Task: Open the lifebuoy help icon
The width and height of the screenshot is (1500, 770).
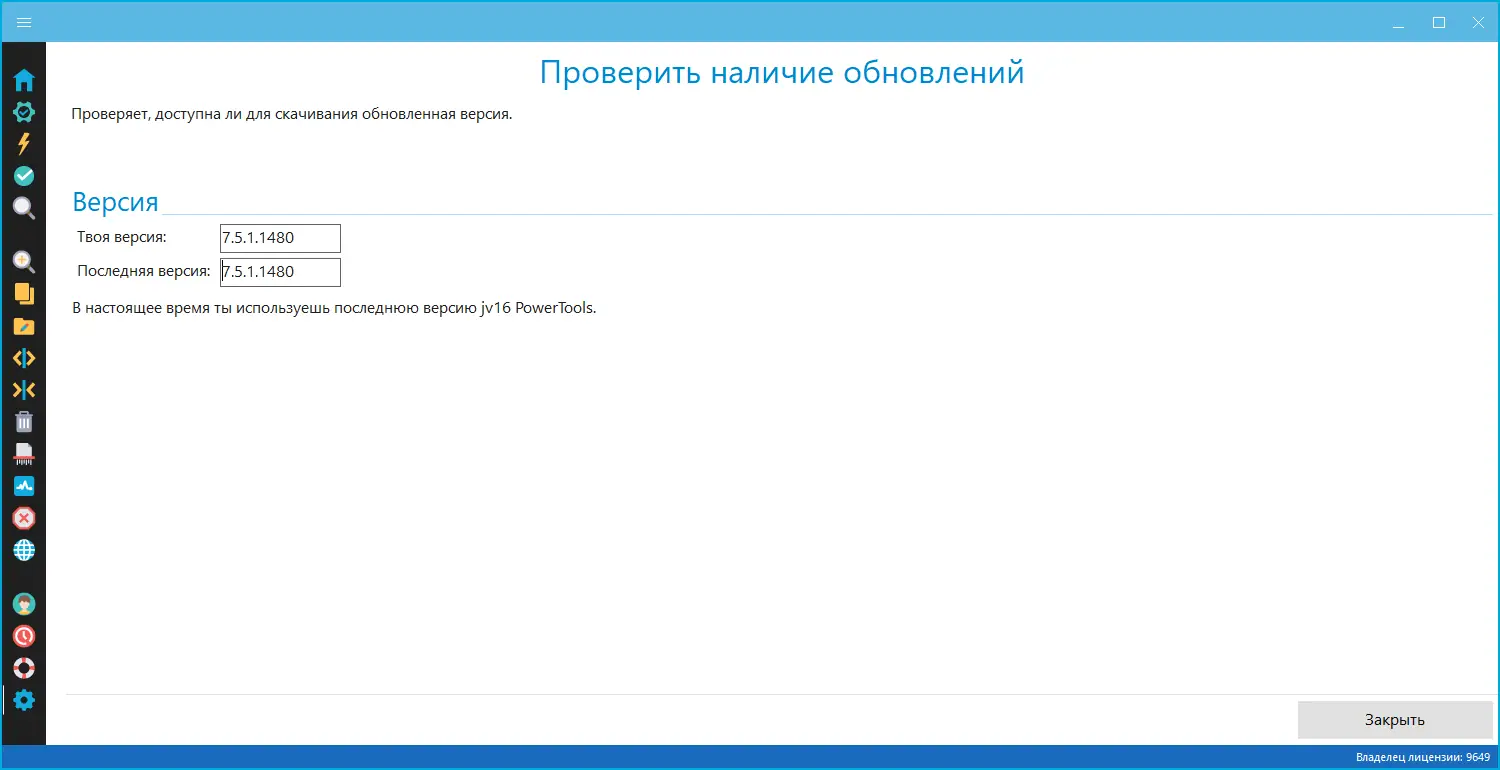Action: click(24, 668)
